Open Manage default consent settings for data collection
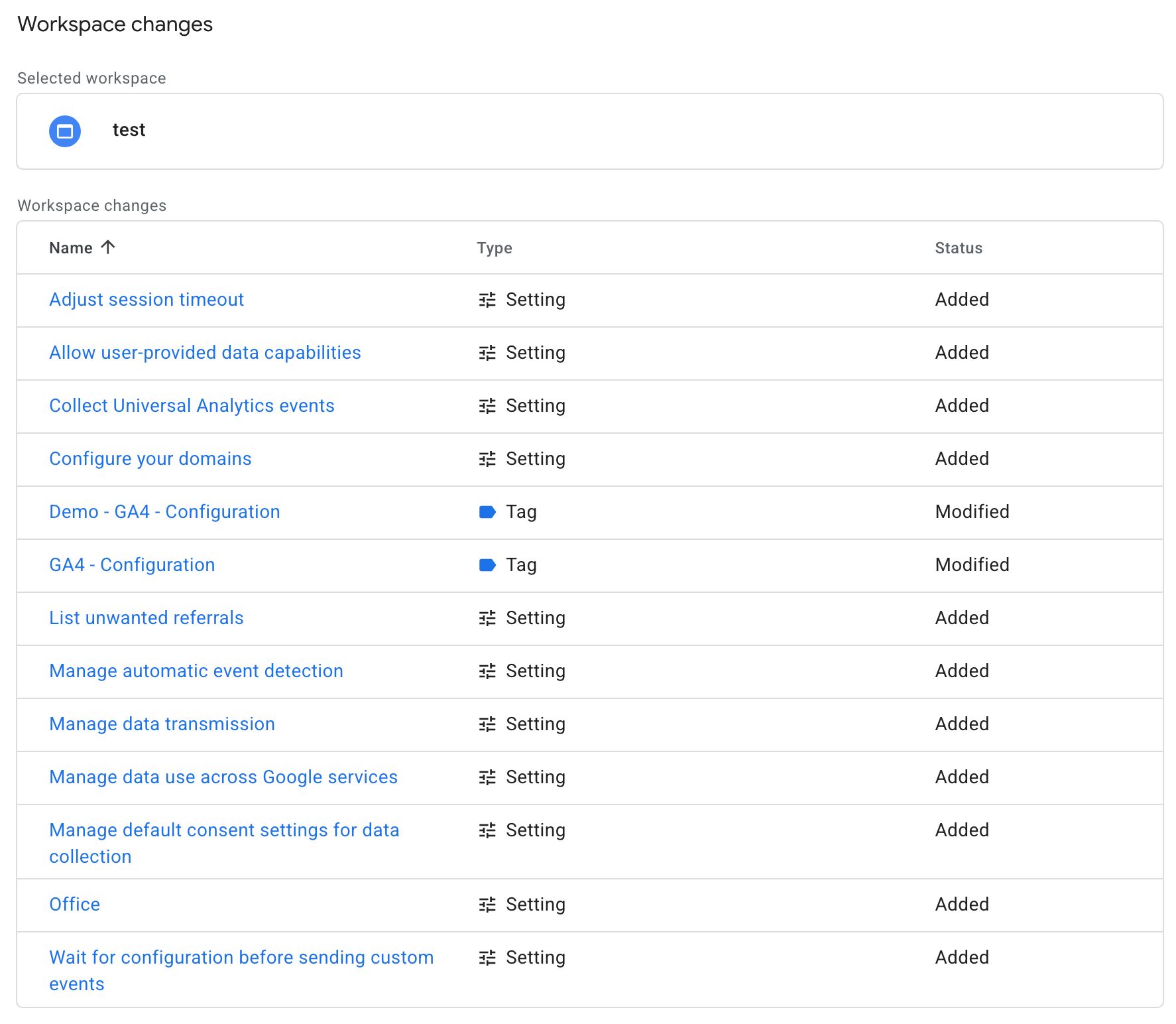 (224, 843)
